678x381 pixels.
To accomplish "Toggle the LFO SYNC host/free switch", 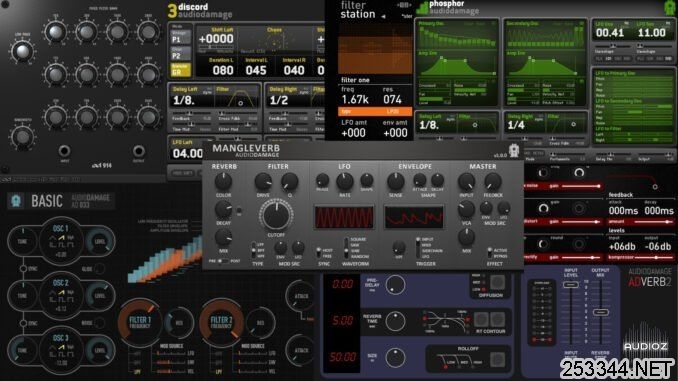I will coord(319,253).
